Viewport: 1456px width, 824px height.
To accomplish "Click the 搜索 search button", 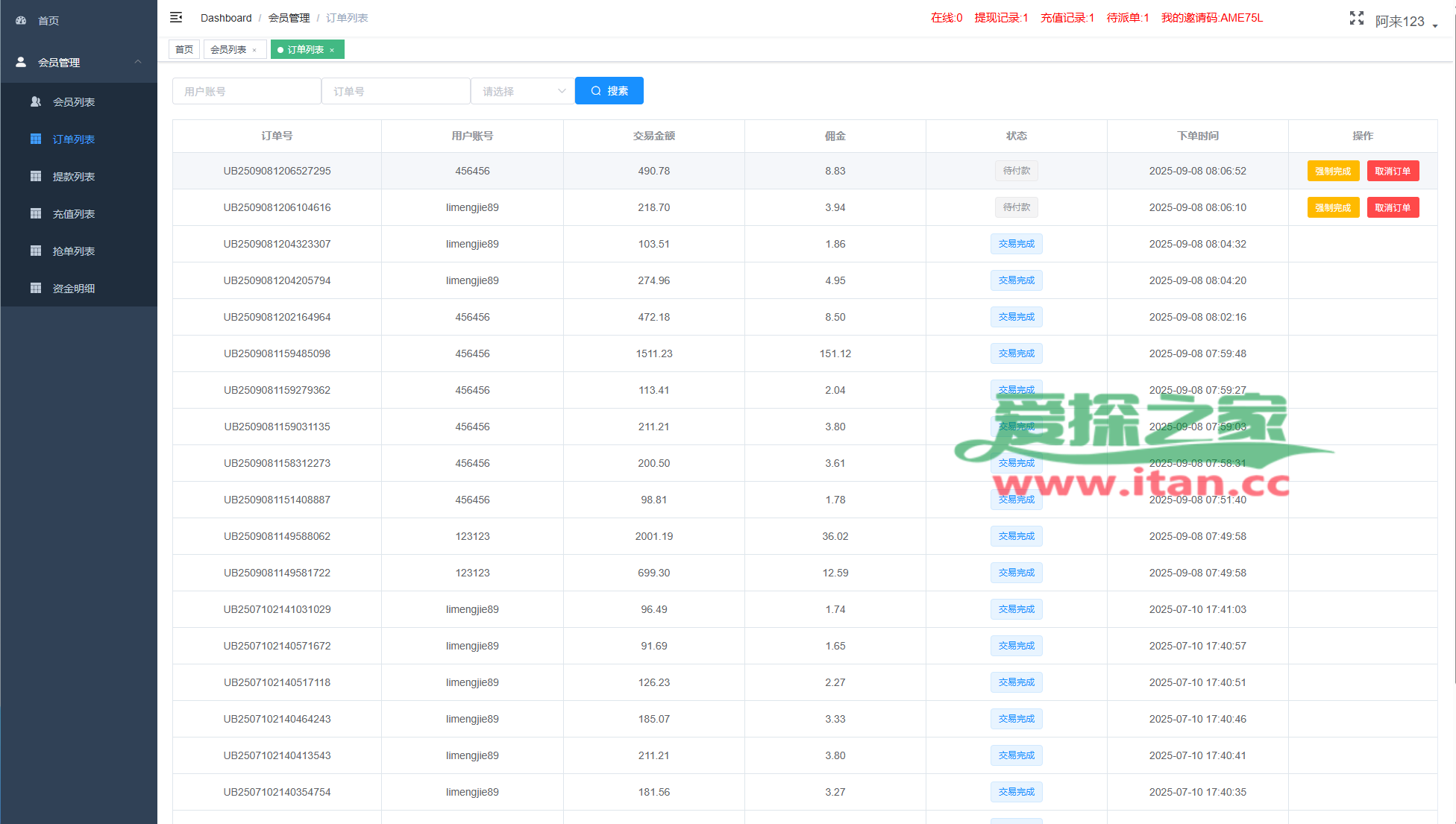I will (x=609, y=91).
